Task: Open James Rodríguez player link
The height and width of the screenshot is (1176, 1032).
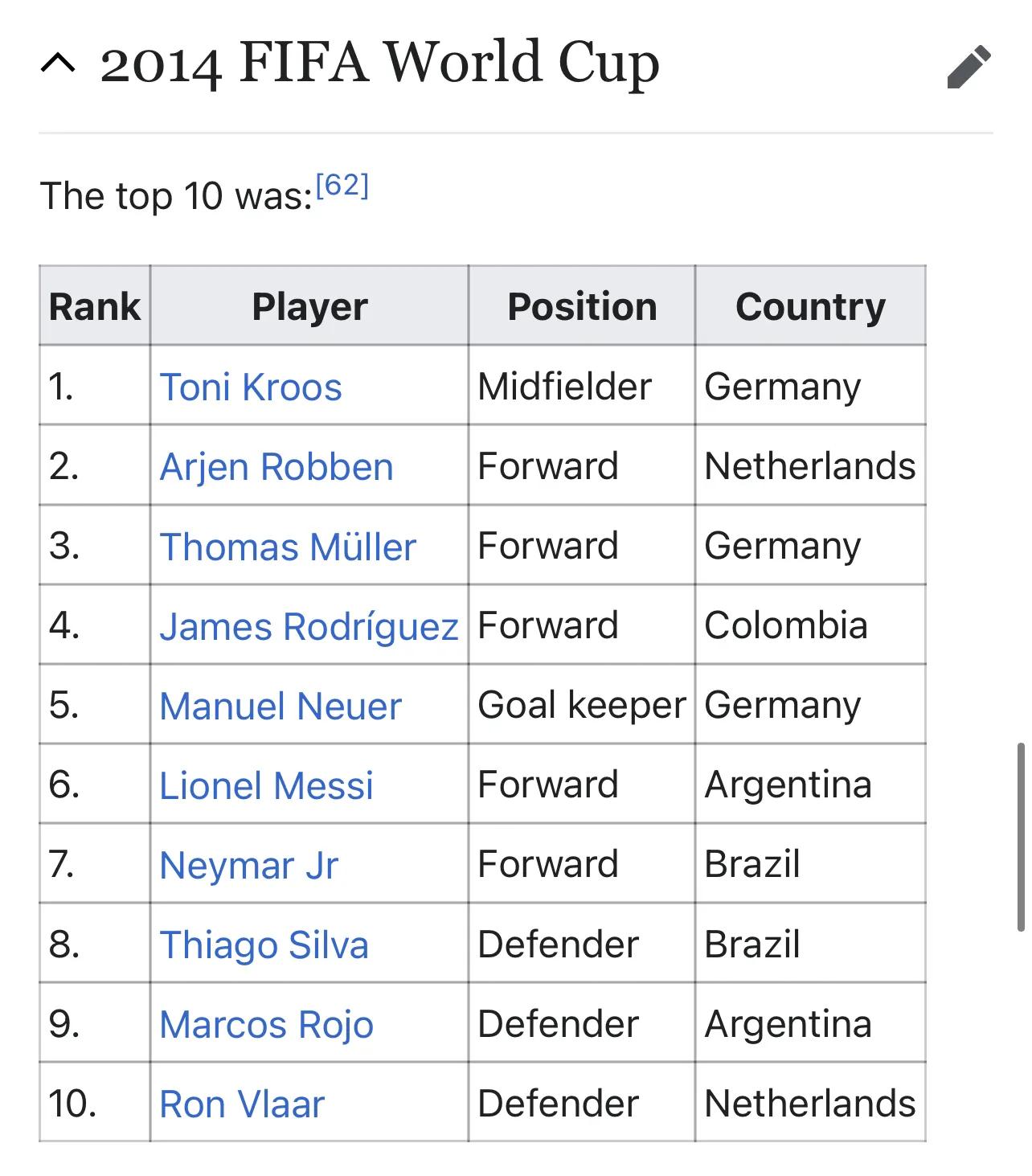Action: coord(309,626)
